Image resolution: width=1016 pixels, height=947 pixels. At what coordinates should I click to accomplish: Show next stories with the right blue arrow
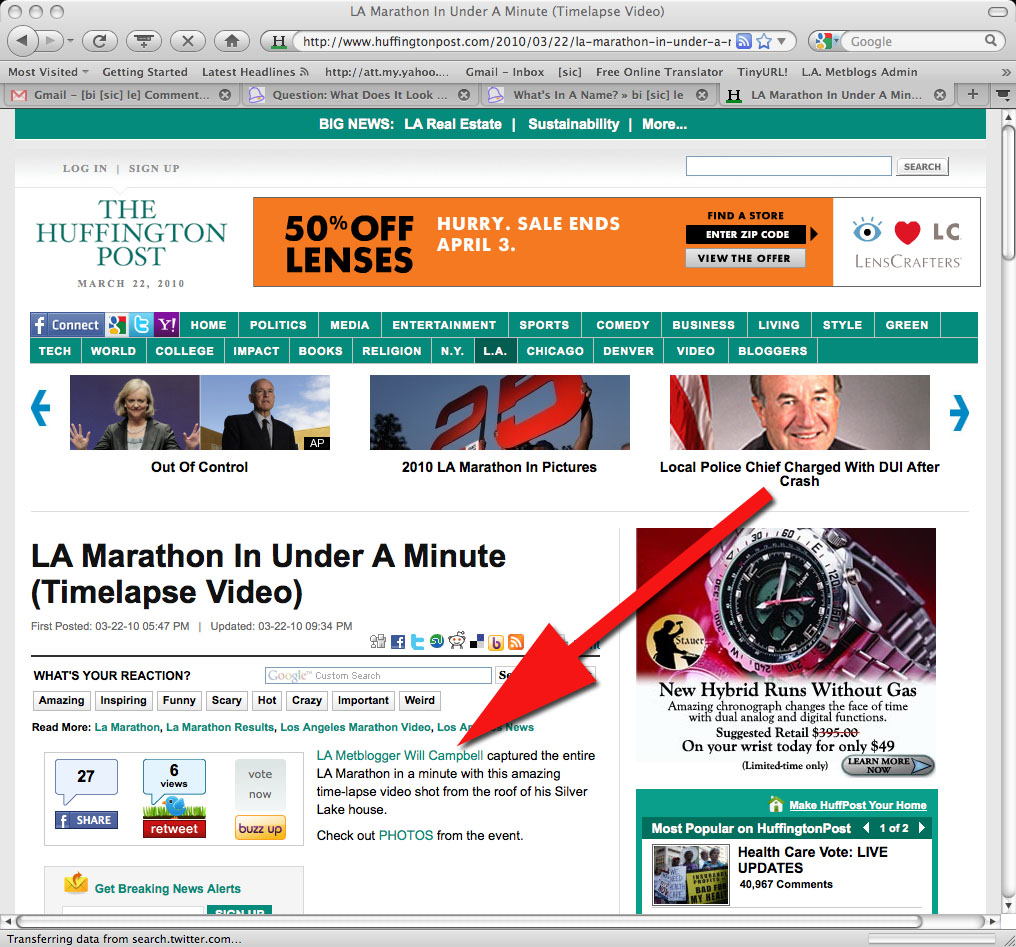[x=960, y=412]
